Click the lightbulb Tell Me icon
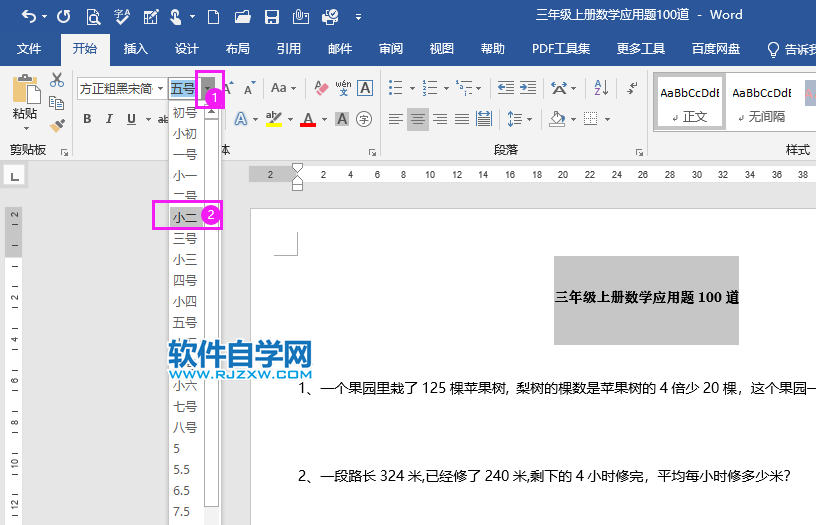The image size is (816, 525). point(773,49)
